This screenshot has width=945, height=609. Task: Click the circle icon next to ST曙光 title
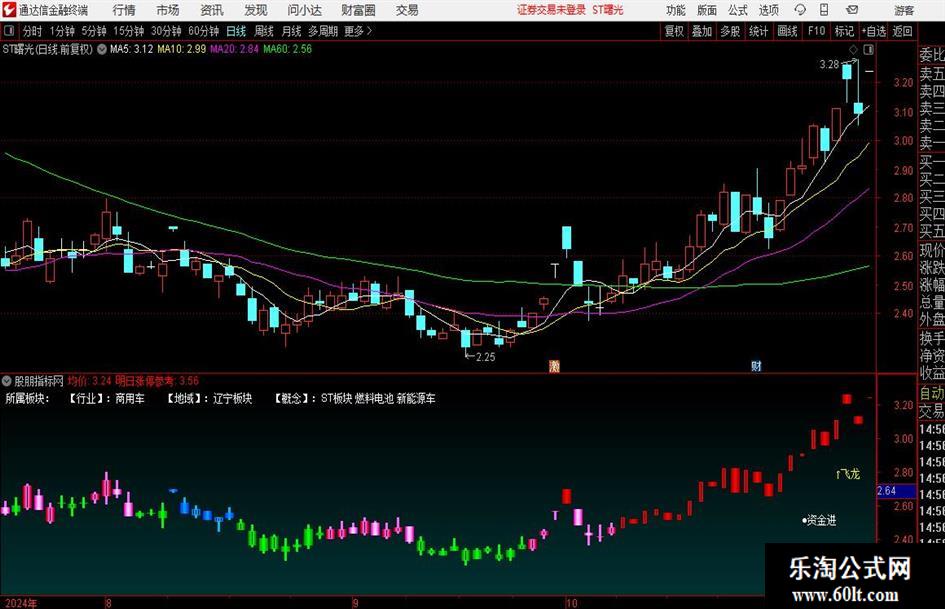pyautogui.click(x=102, y=49)
